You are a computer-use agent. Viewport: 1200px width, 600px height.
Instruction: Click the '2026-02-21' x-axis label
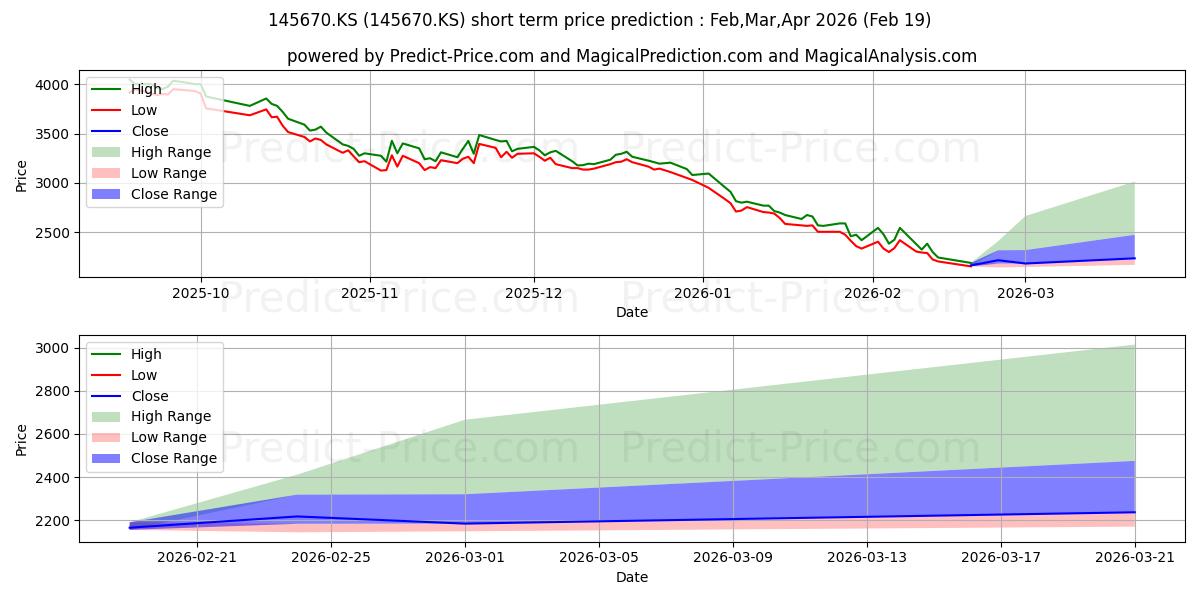pyautogui.click(x=198, y=559)
